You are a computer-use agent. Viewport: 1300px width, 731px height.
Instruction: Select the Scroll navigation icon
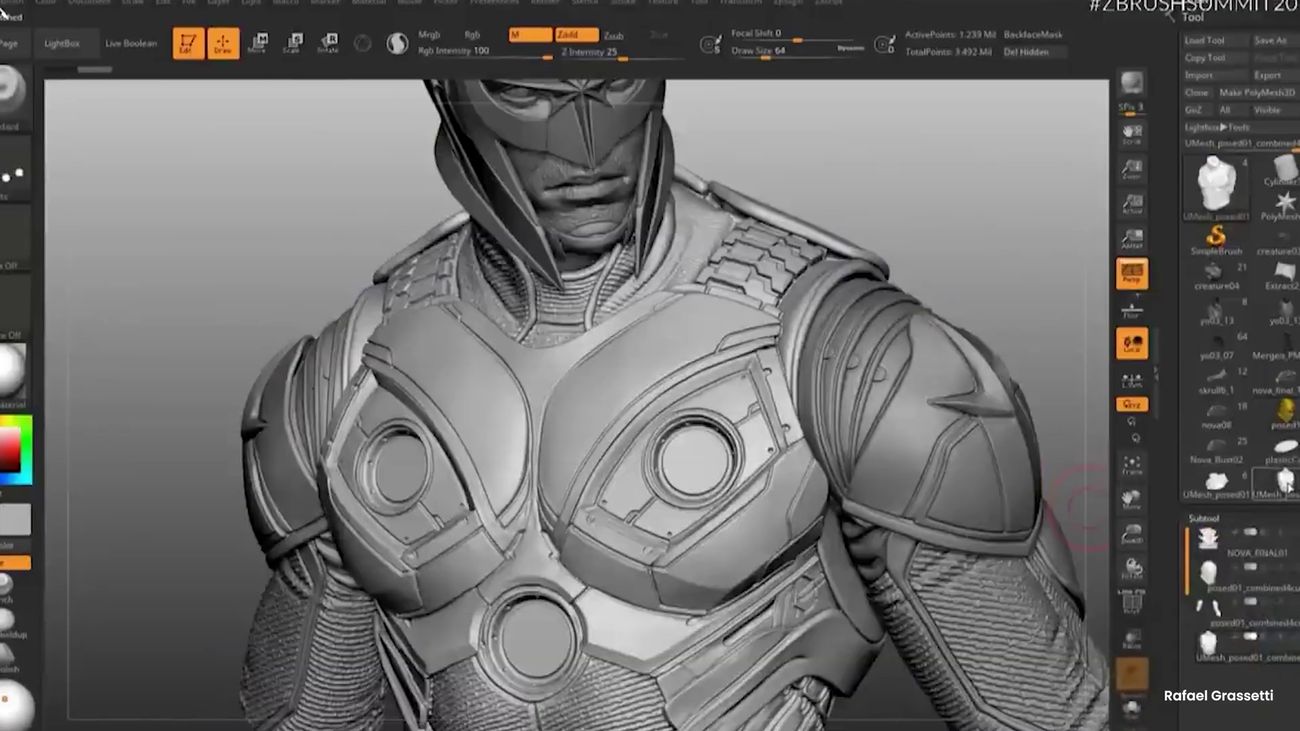(1132, 133)
